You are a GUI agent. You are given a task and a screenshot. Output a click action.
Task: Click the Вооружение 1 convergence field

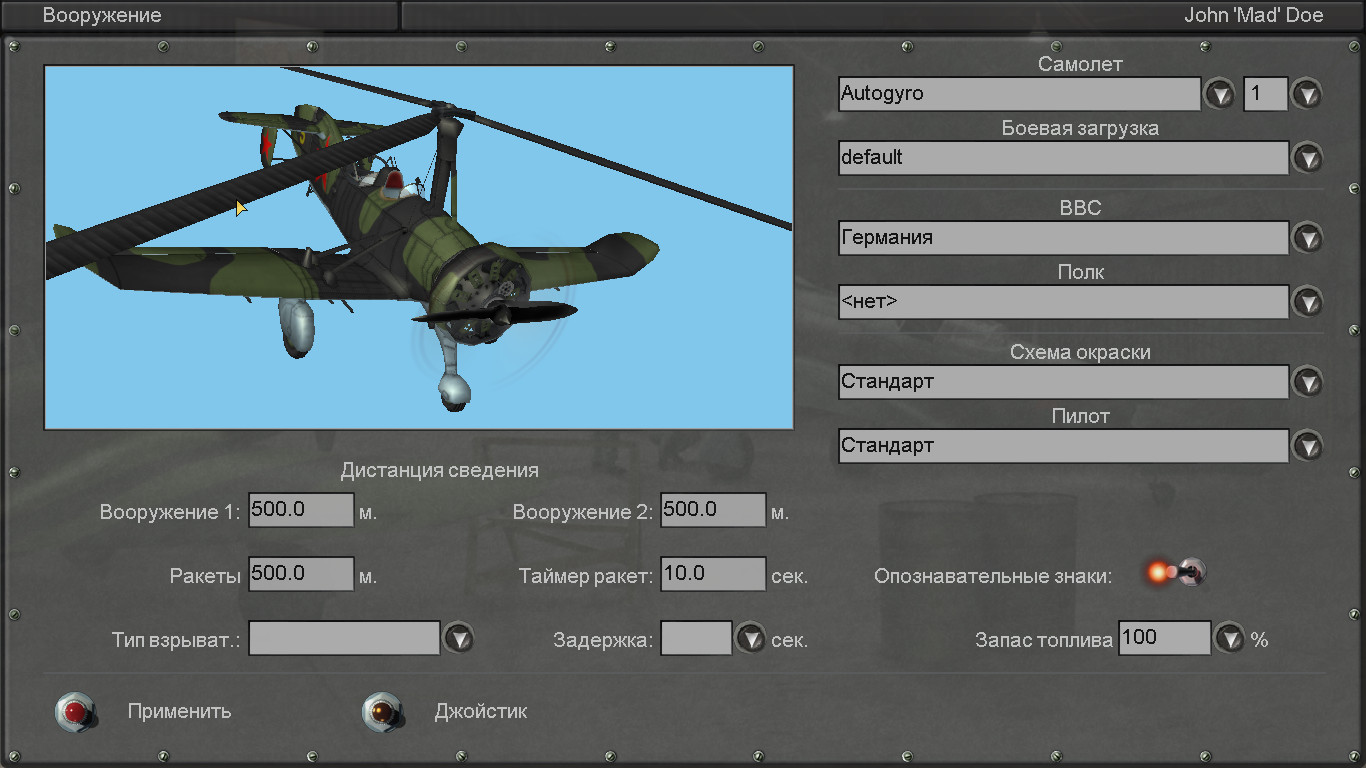pyautogui.click(x=301, y=510)
